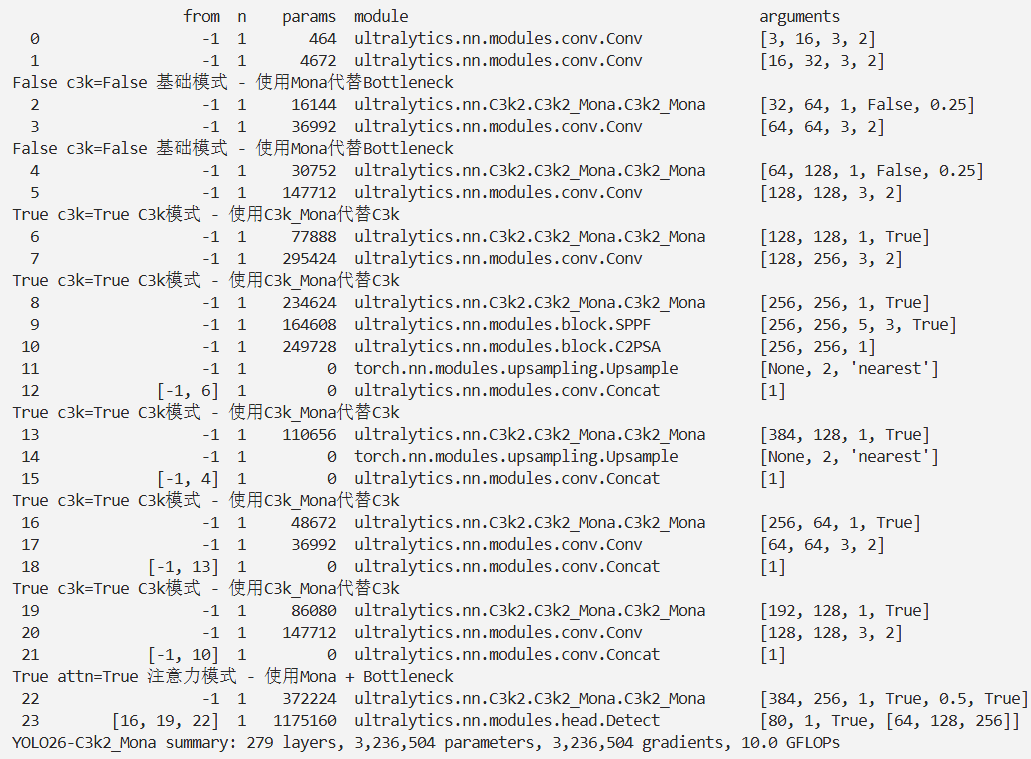Click params value 234624 in row 8
The image size is (1031, 759).
point(309,303)
